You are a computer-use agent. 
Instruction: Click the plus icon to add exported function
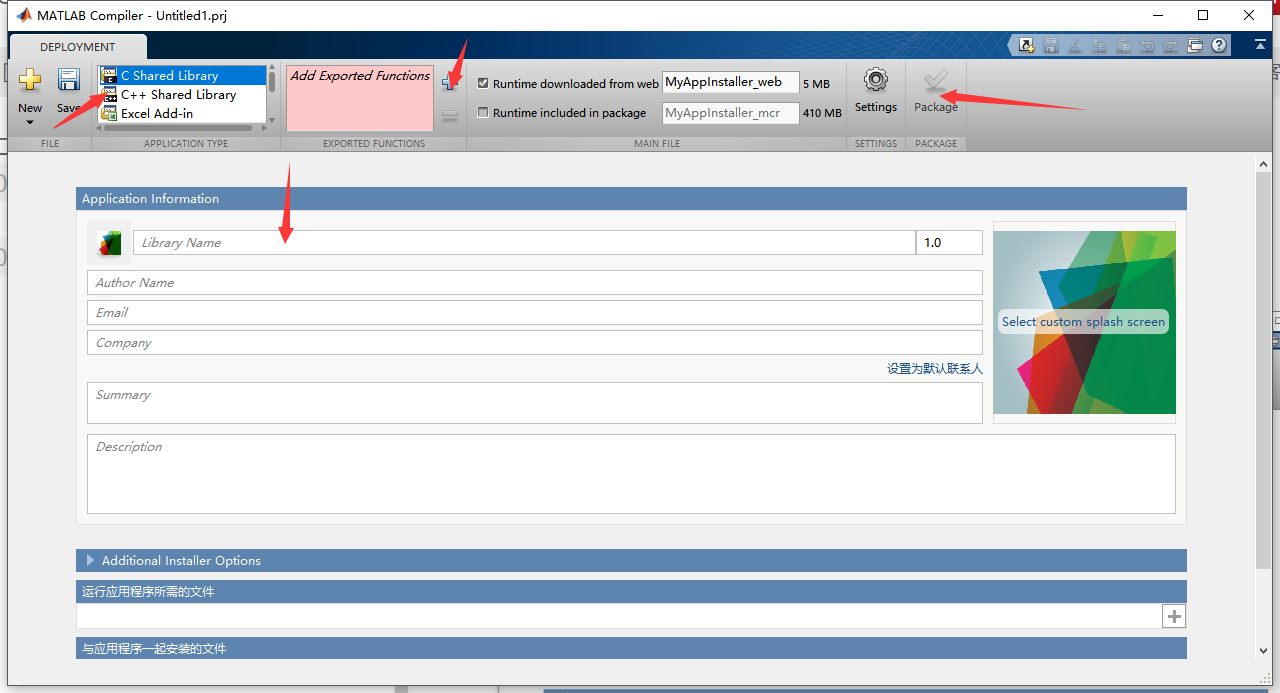tap(450, 84)
